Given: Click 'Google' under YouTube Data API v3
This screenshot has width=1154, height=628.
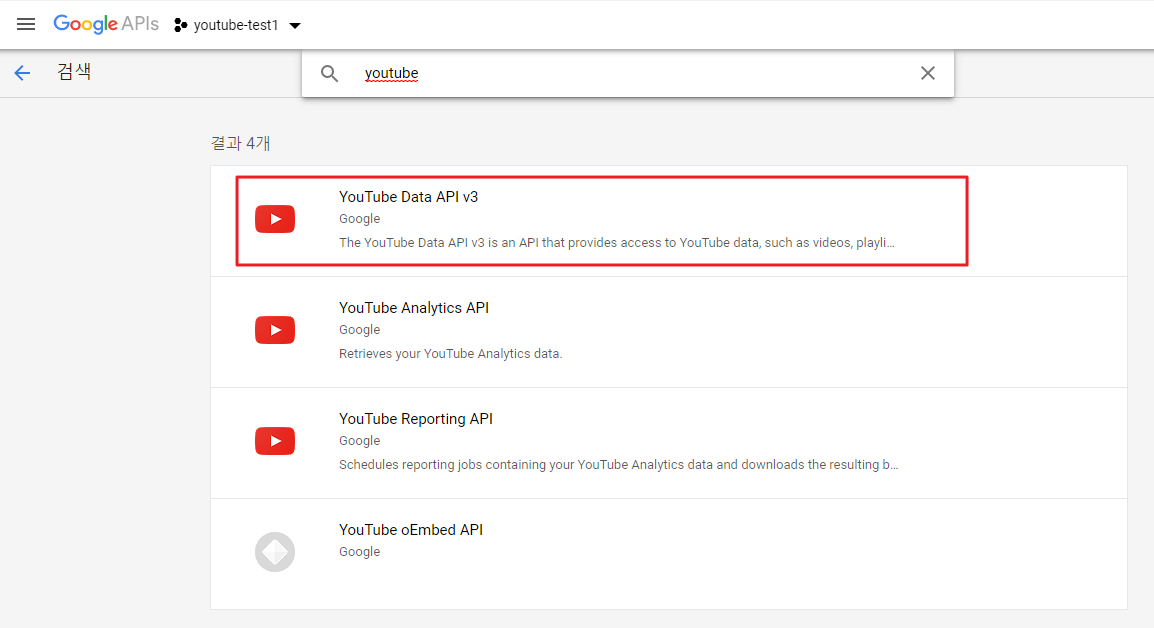Looking at the screenshot, I should [x=359, y=219].
